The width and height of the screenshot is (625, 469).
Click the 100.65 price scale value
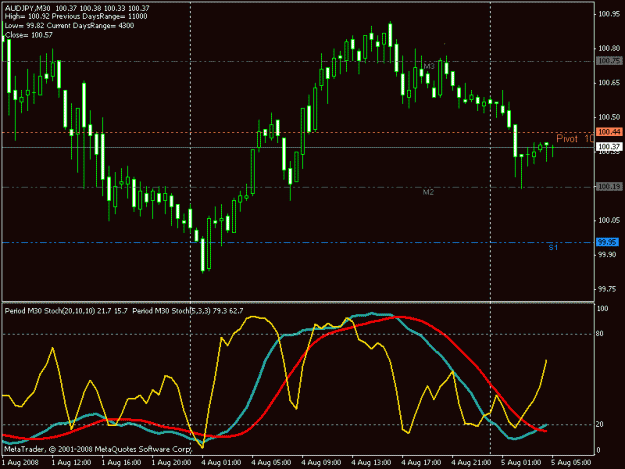609,83
